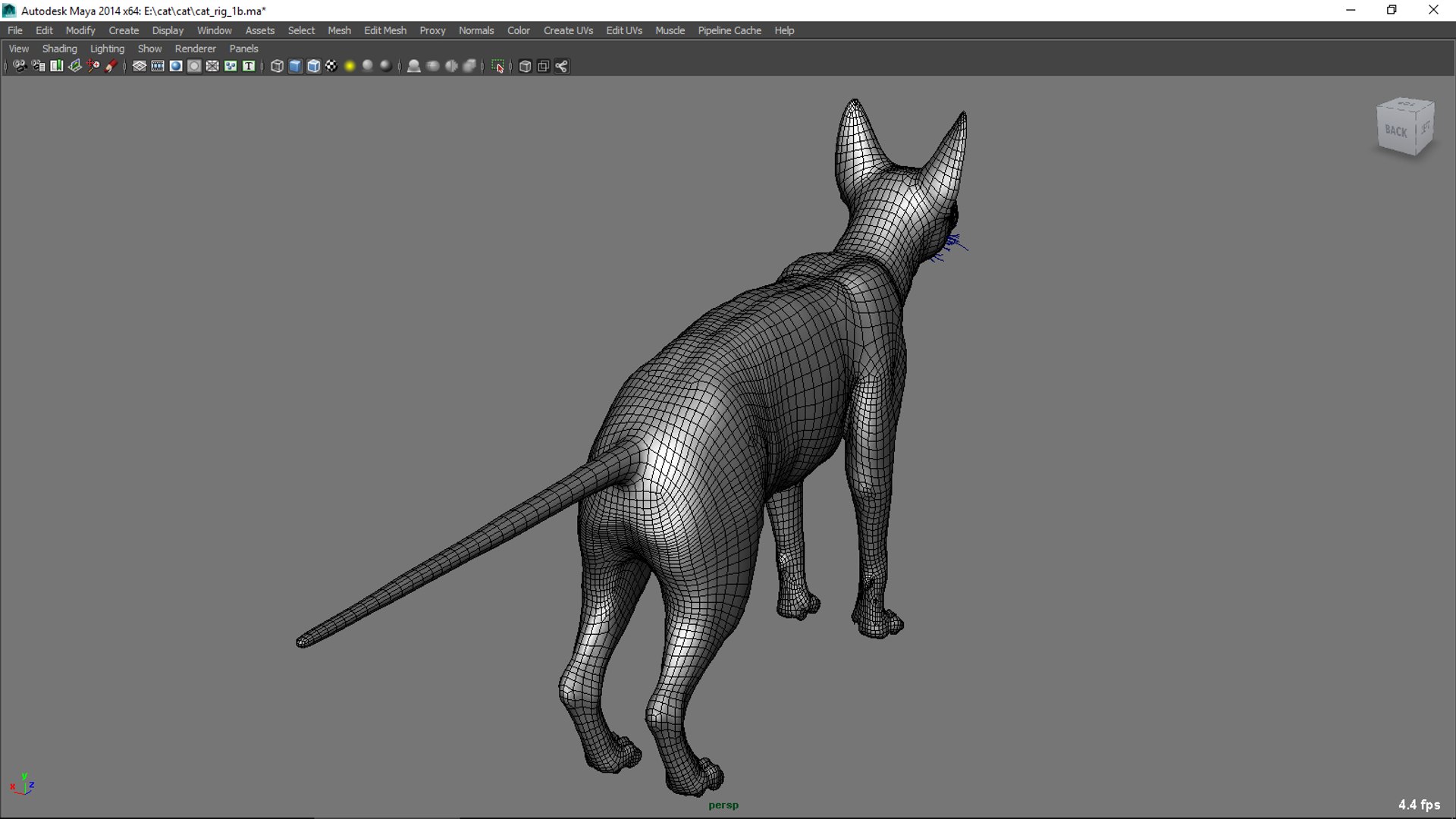Toggle the Film Gate icon
The image size is (1456, 819).
coord(158,66)
